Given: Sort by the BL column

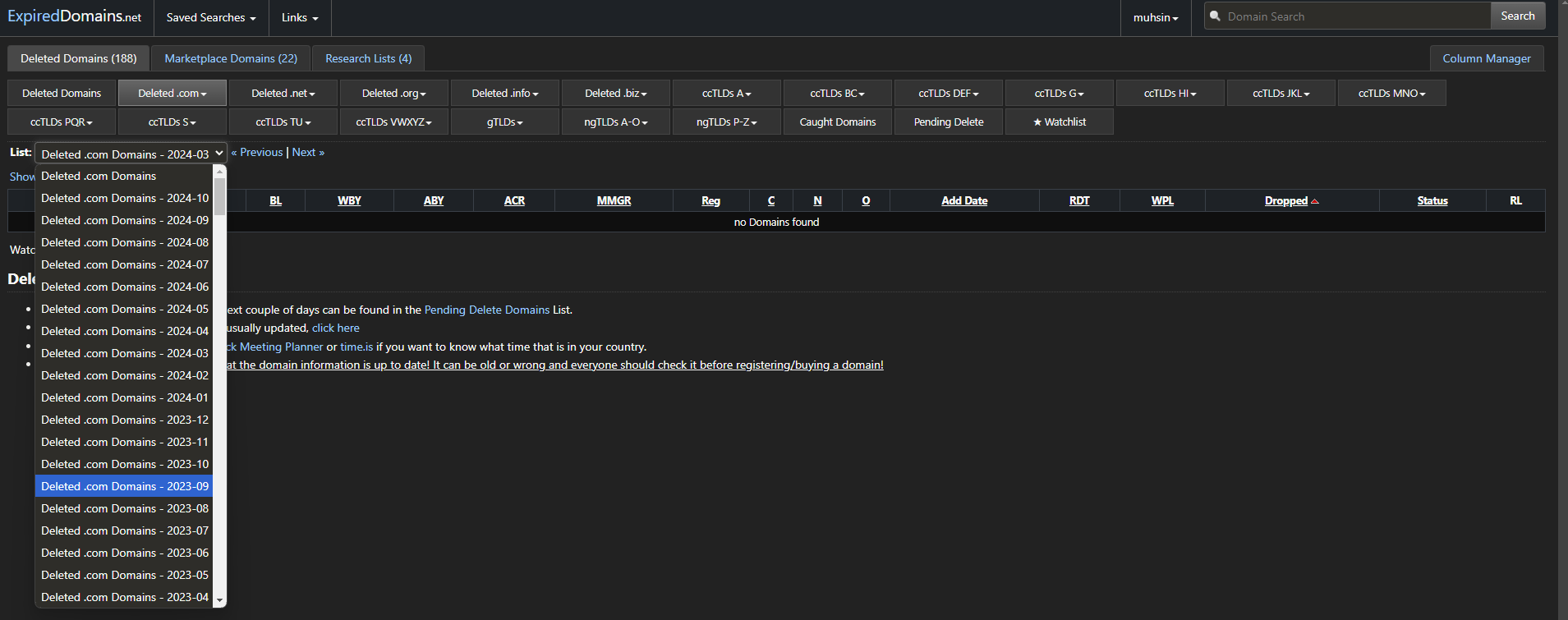Looking at the screenshot, I should tap(276, 201).
